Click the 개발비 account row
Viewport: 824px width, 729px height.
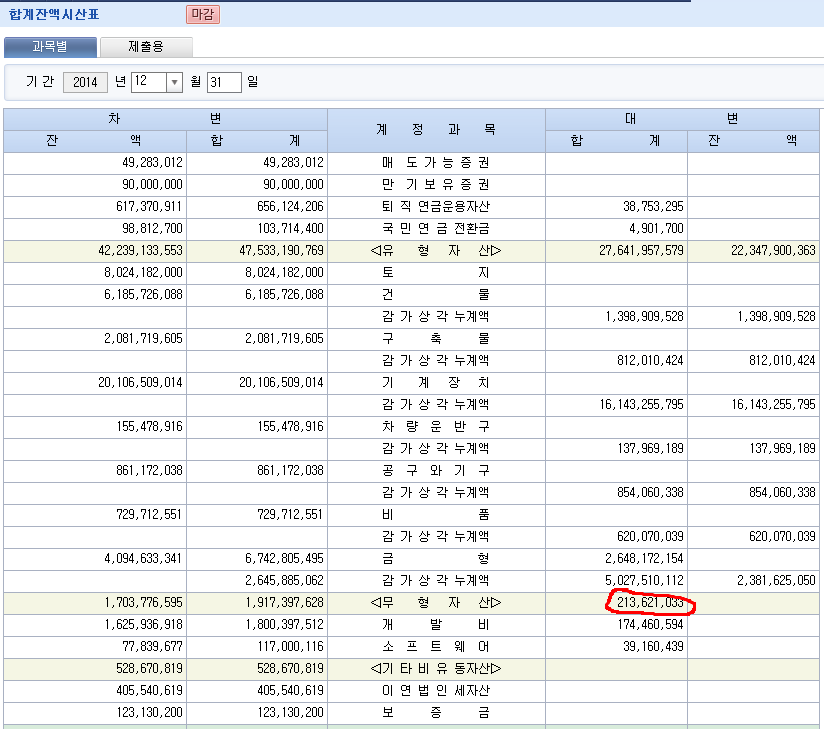436,625
